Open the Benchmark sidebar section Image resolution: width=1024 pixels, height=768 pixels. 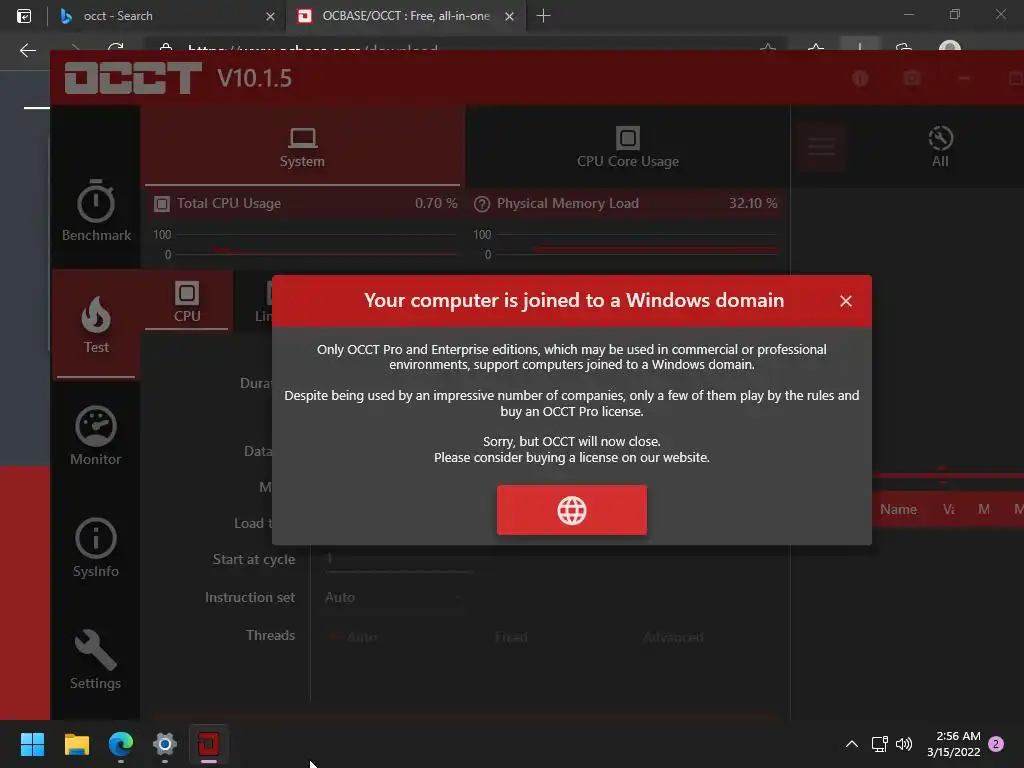96,210
